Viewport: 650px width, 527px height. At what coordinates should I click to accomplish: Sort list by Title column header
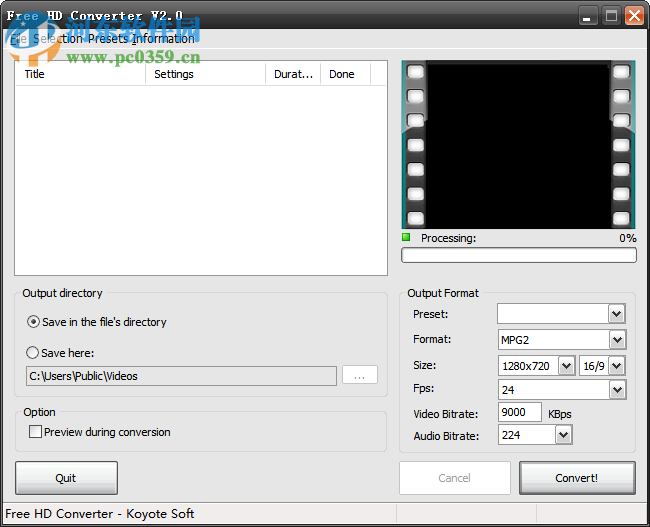(80, 74)
